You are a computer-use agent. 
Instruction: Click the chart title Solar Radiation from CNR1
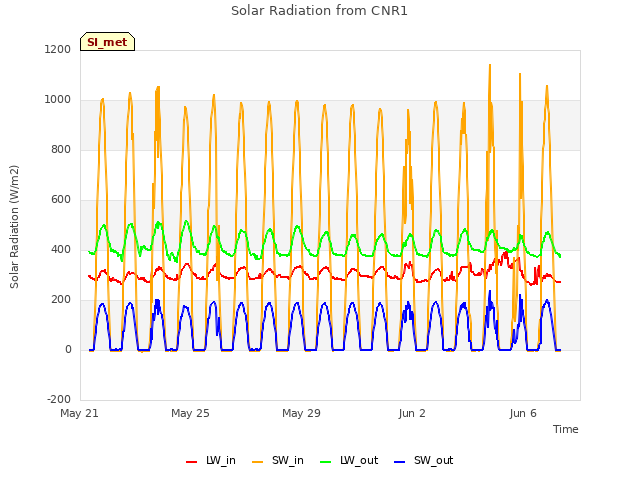[319, 11]
